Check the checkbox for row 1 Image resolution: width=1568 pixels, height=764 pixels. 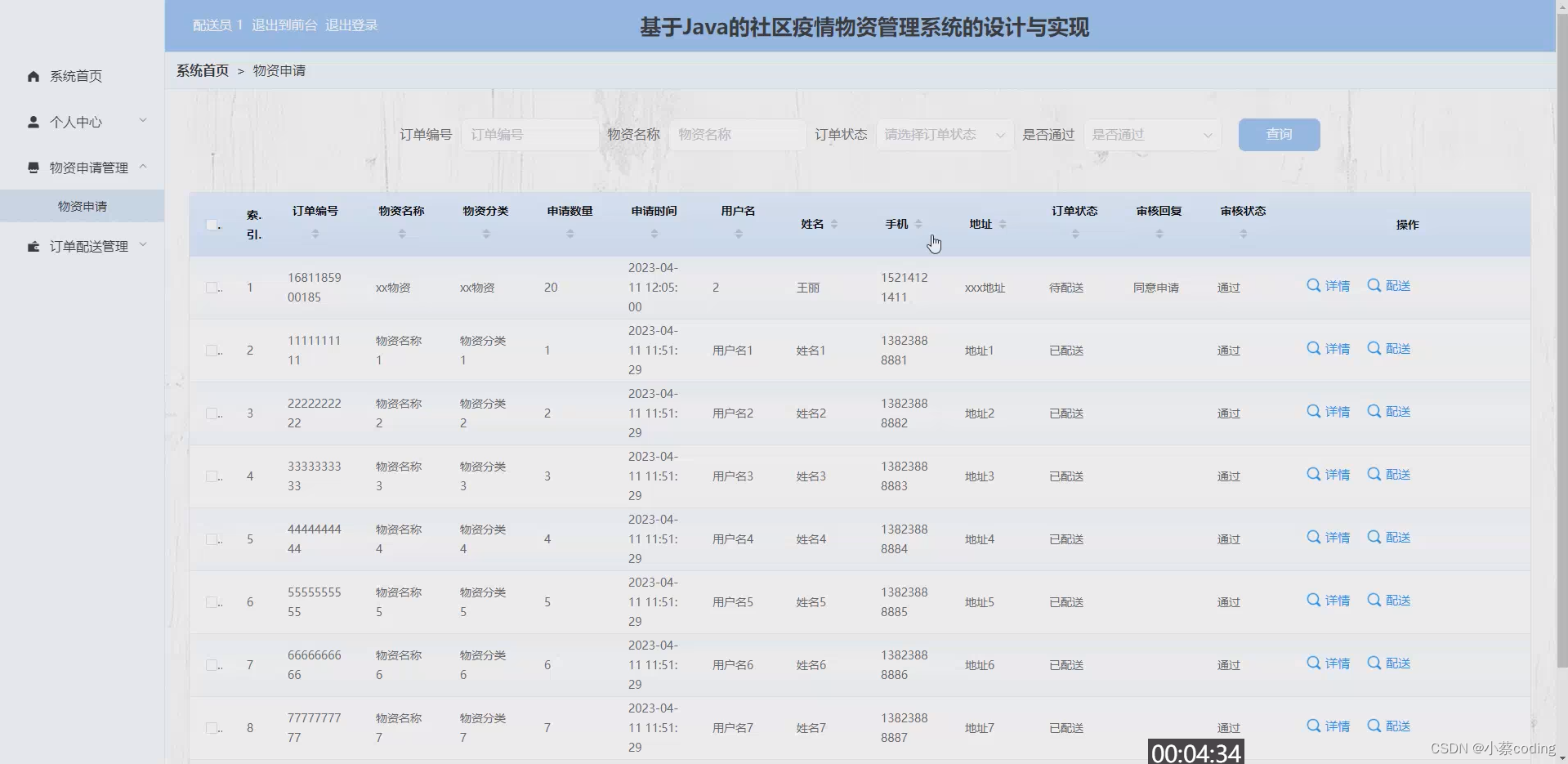click(212, 288)
